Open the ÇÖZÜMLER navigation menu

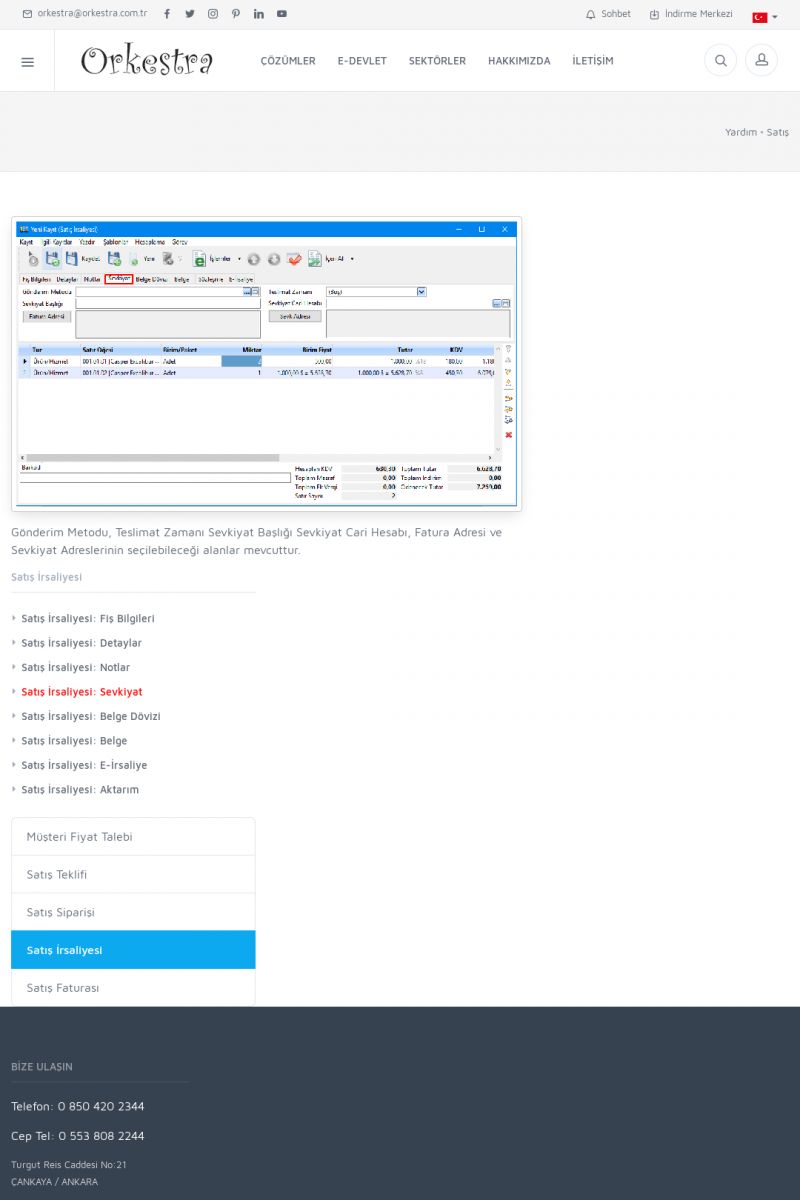288,61
